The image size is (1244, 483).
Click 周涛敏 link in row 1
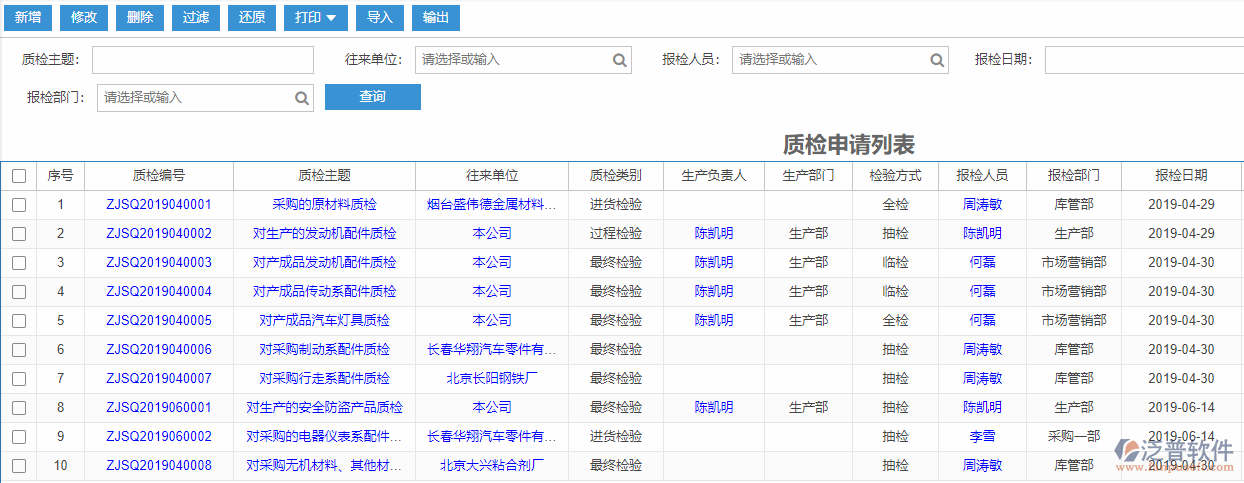(982, 205)
